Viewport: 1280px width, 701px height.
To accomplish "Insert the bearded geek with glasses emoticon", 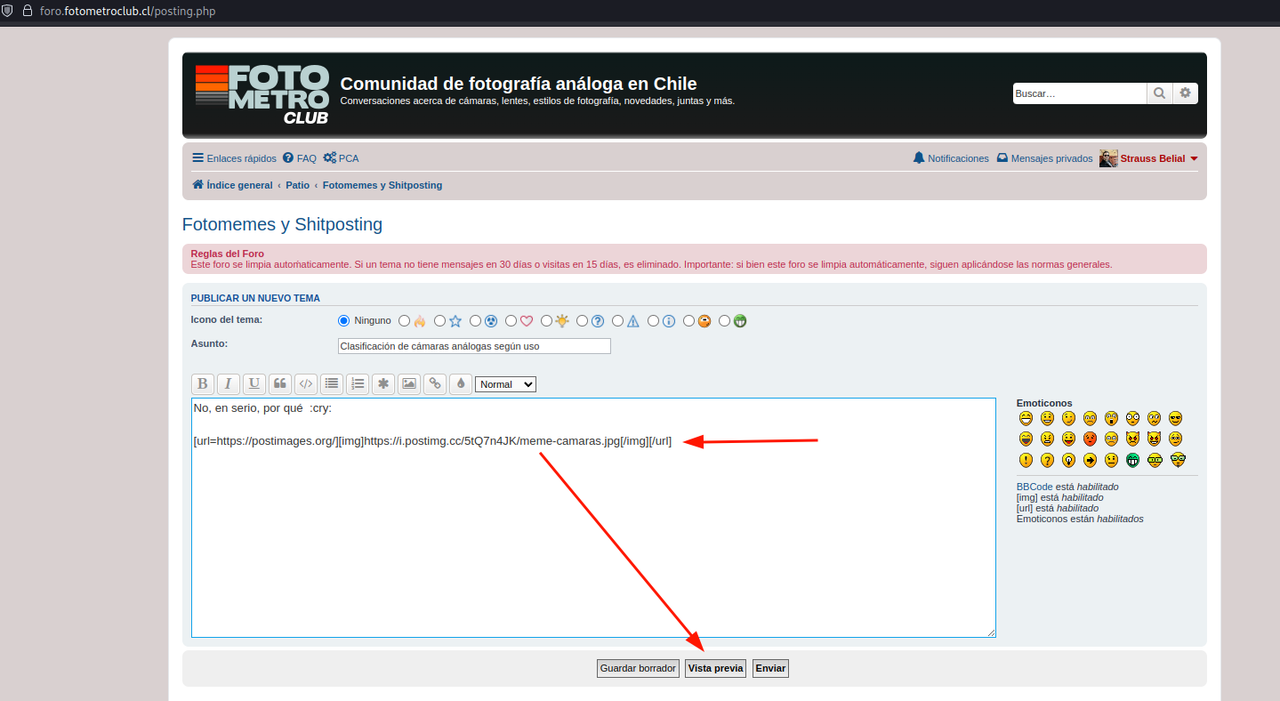I will pyautogui.click(x=1178, y=460).
